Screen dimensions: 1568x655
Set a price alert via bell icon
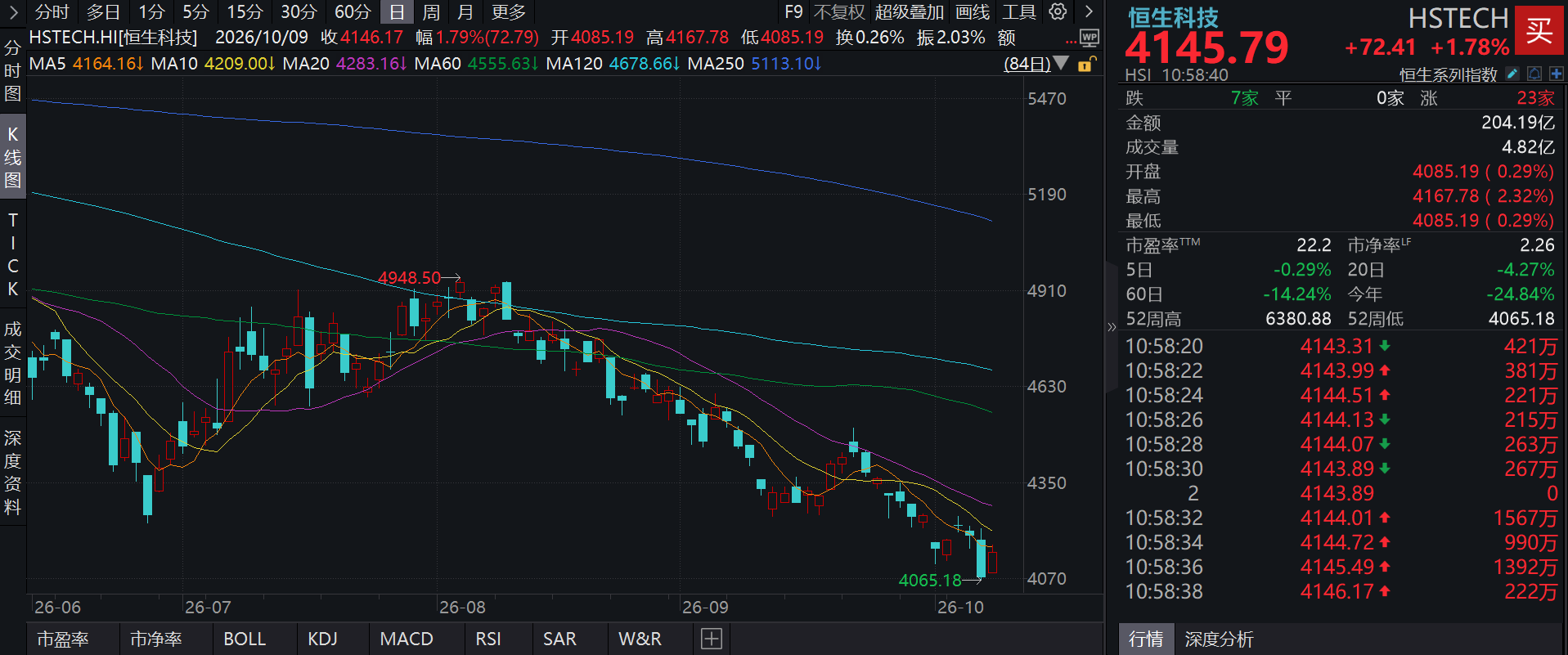[x=1534, y=74]
